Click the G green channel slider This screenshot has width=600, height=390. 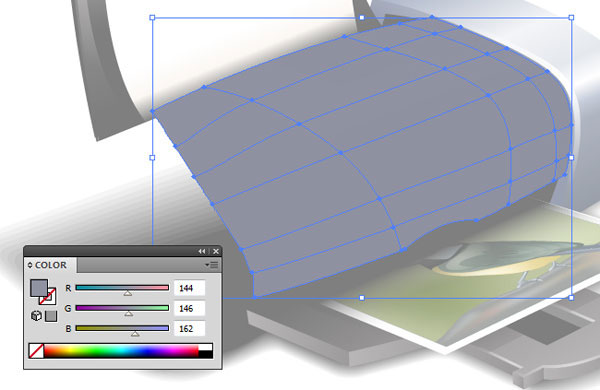(122, 308)
